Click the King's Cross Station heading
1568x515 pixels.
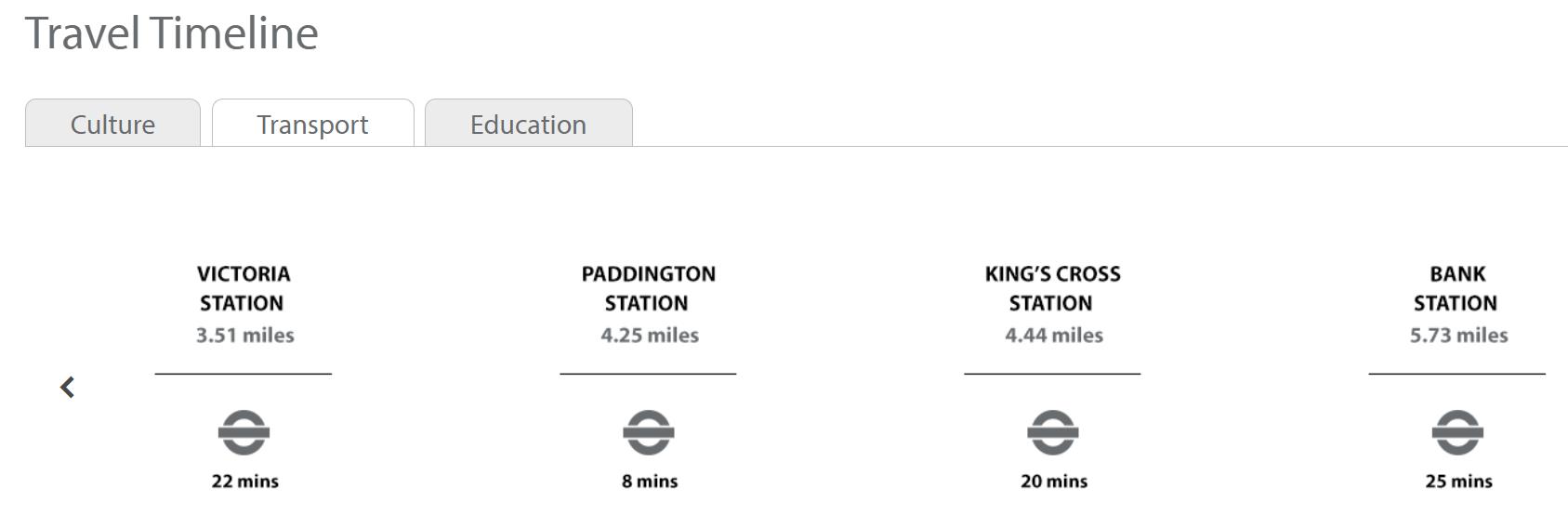[x=1053, y=288]
